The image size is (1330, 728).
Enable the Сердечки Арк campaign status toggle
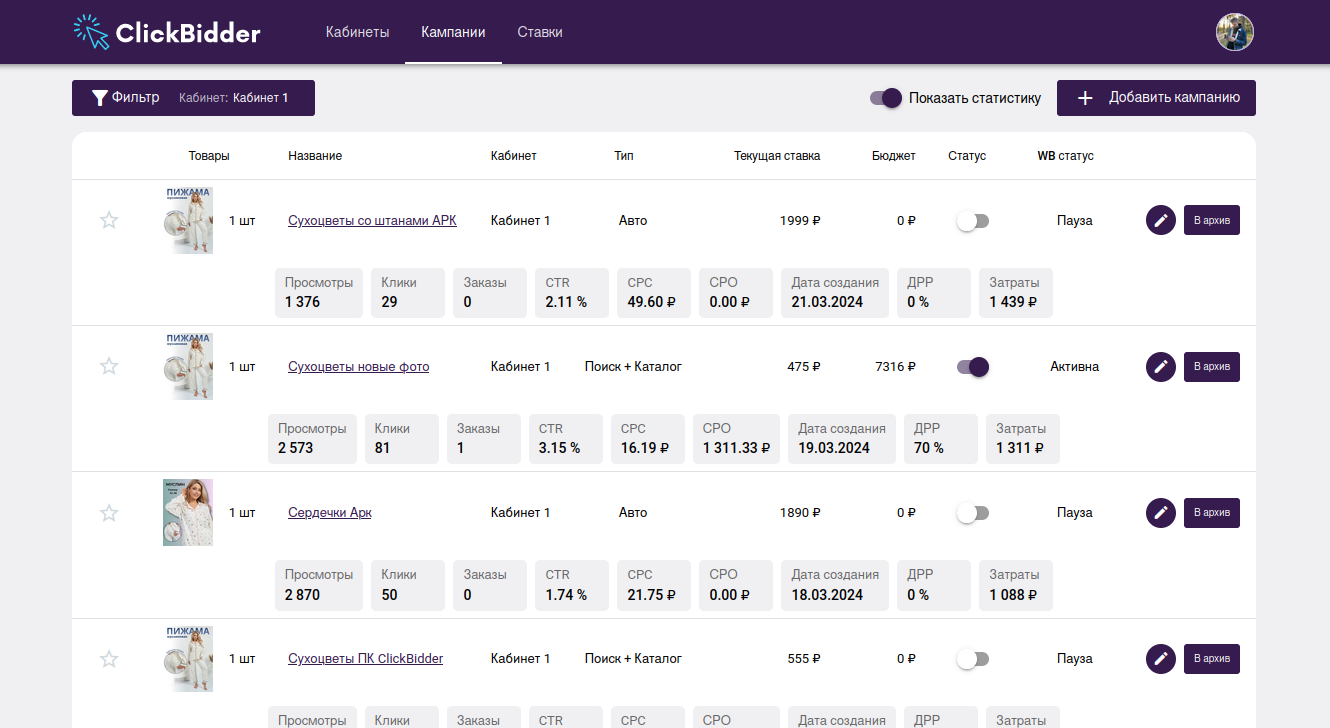tap(973, 513)
